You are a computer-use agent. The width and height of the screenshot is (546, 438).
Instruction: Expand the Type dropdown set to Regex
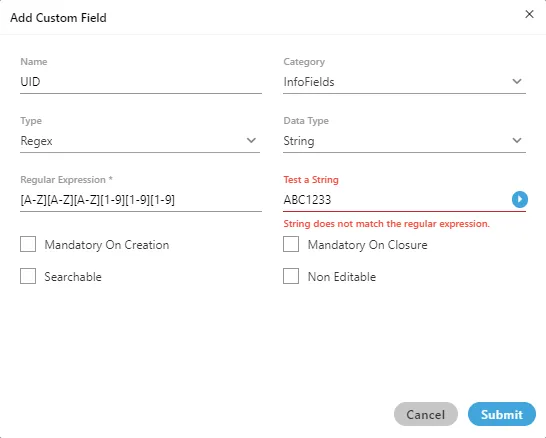tap(140, 141)
